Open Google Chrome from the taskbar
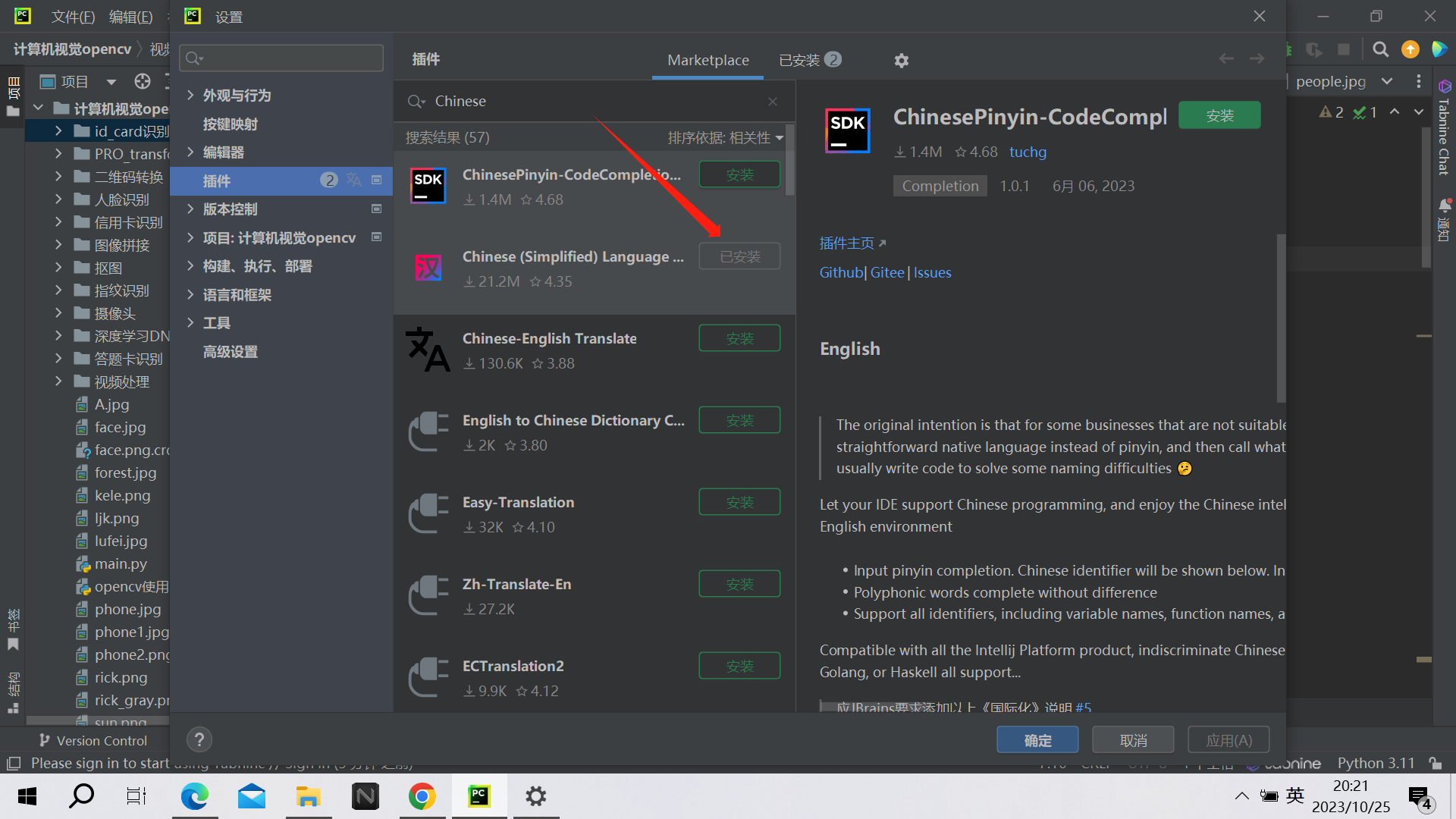Viewport: 1456px width, 819px height. click(x=422, y=796)
